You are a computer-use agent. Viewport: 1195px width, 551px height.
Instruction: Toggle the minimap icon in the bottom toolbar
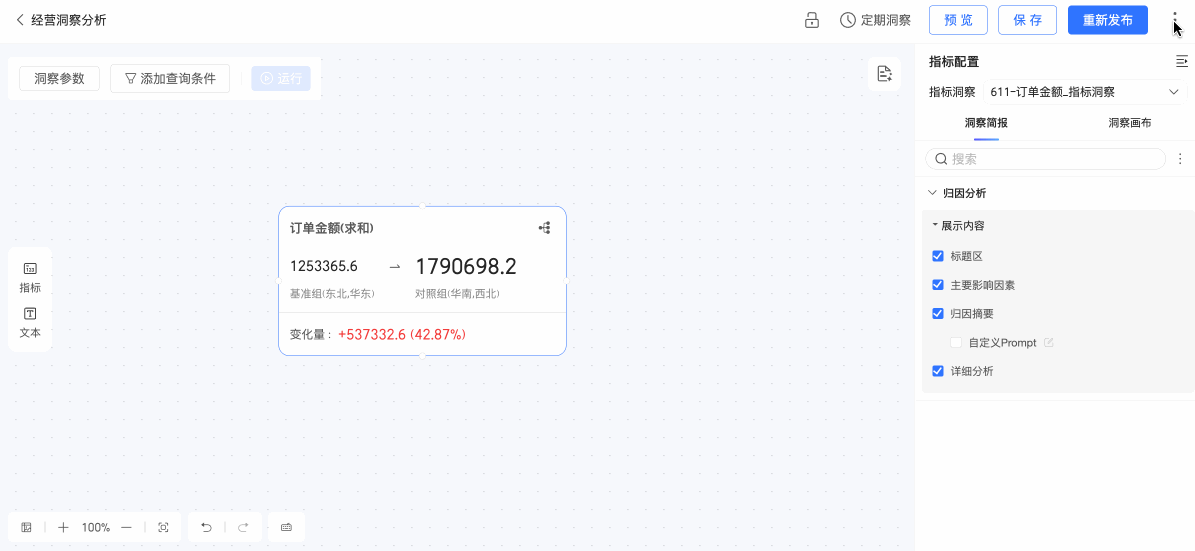tap(27, 527)
